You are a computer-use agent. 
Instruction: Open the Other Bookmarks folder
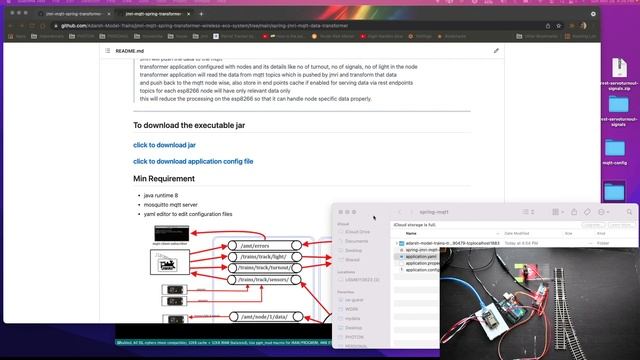tap(537, 36)
